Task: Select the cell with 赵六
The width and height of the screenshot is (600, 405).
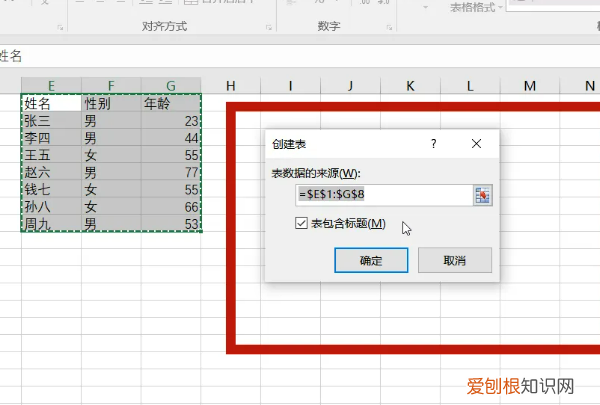Action: (x=51, y=172)
